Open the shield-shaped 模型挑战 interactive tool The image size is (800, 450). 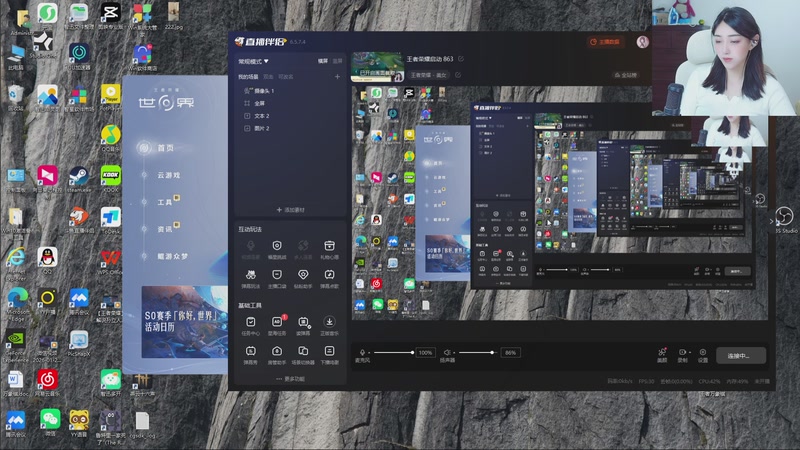(277, 246)
